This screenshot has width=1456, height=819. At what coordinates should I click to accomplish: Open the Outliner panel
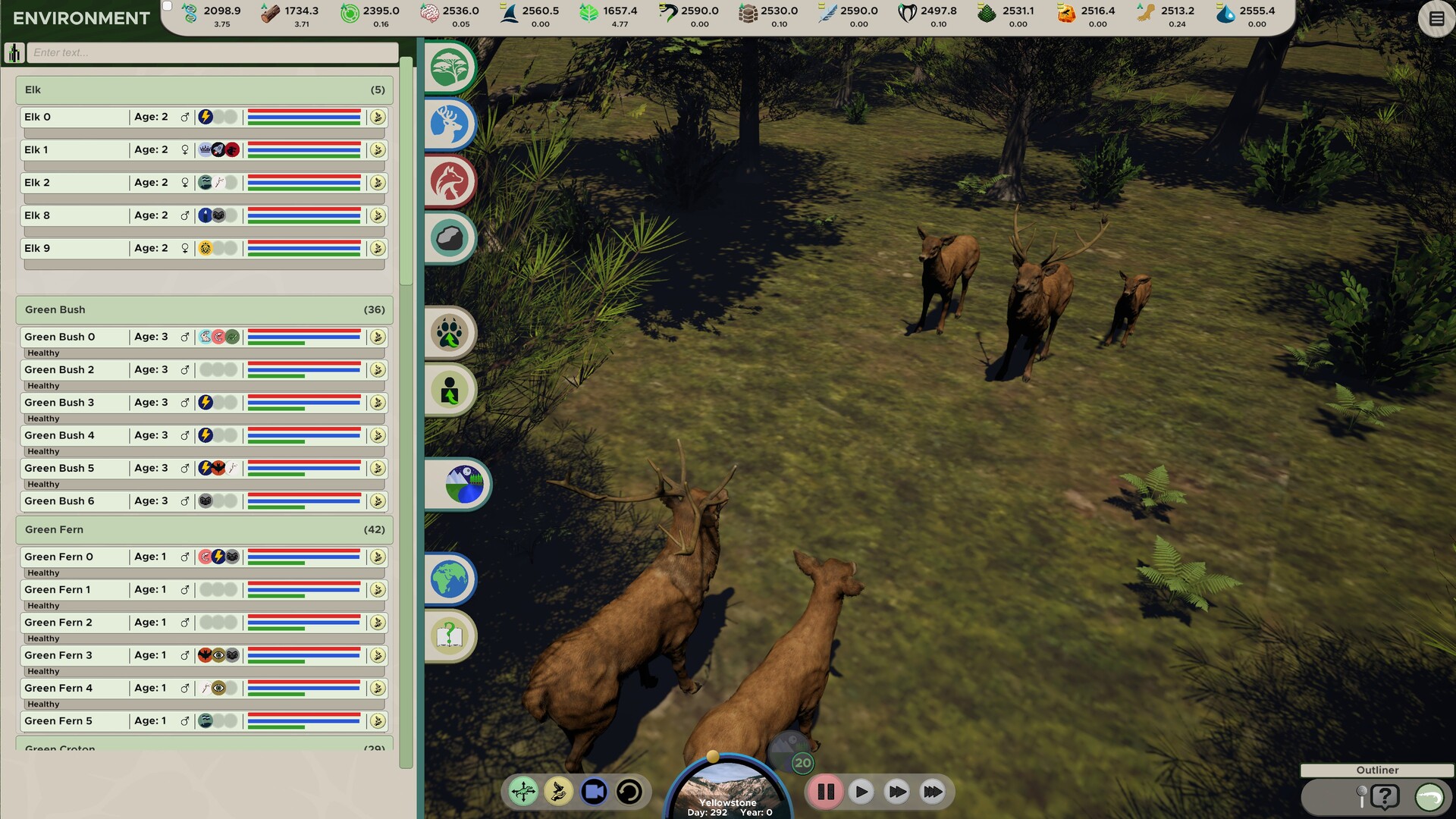tap(1377, 770)
